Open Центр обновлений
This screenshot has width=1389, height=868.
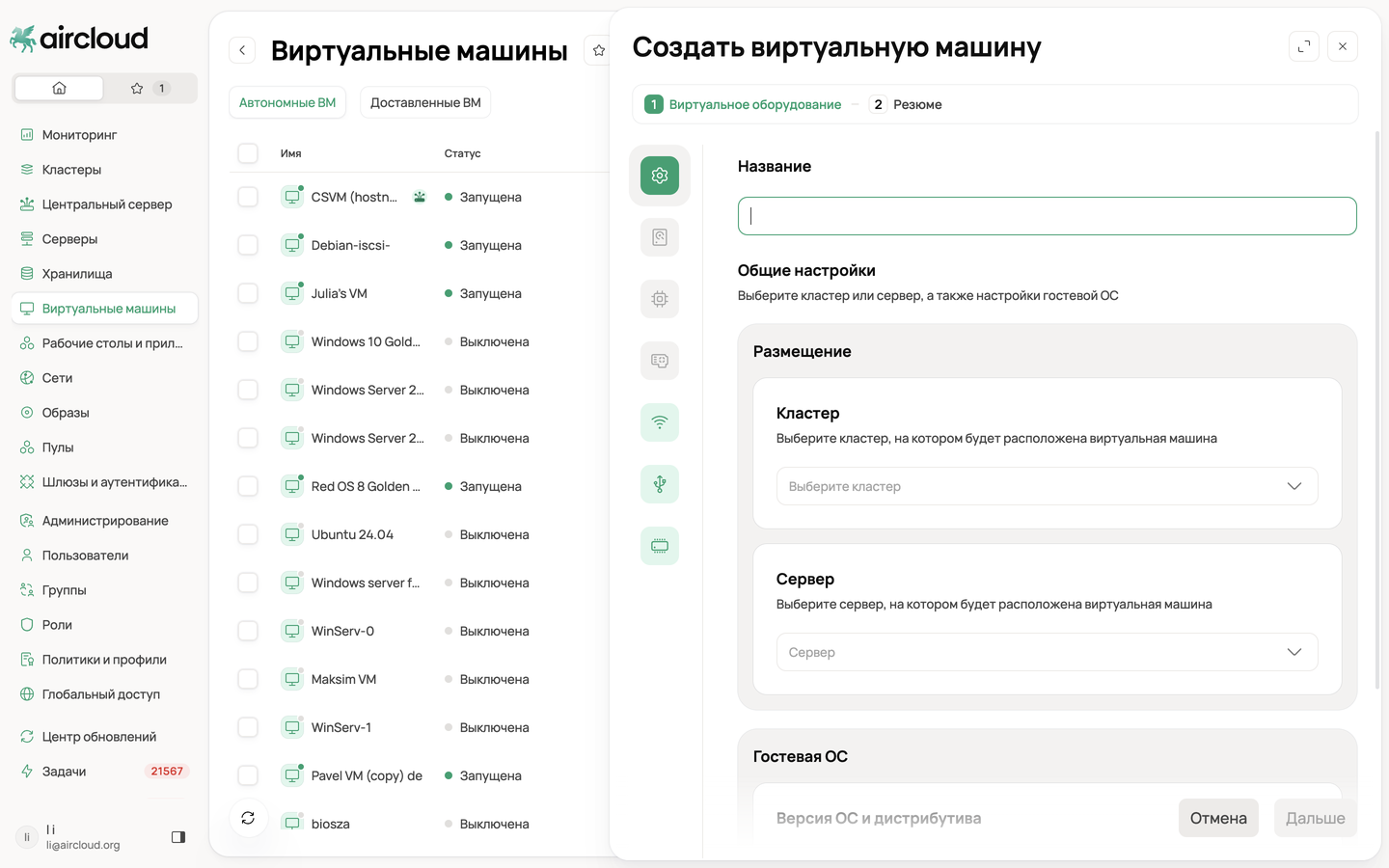click(104, 737)
